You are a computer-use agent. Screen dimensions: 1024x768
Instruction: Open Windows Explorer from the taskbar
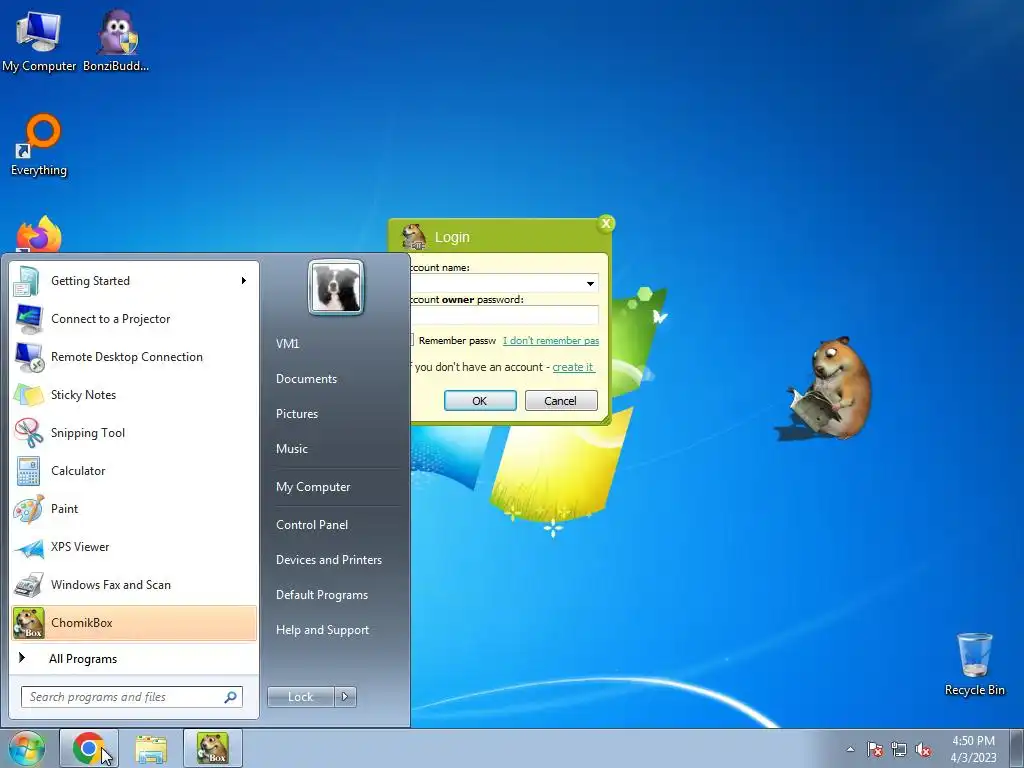click(151, 748)
